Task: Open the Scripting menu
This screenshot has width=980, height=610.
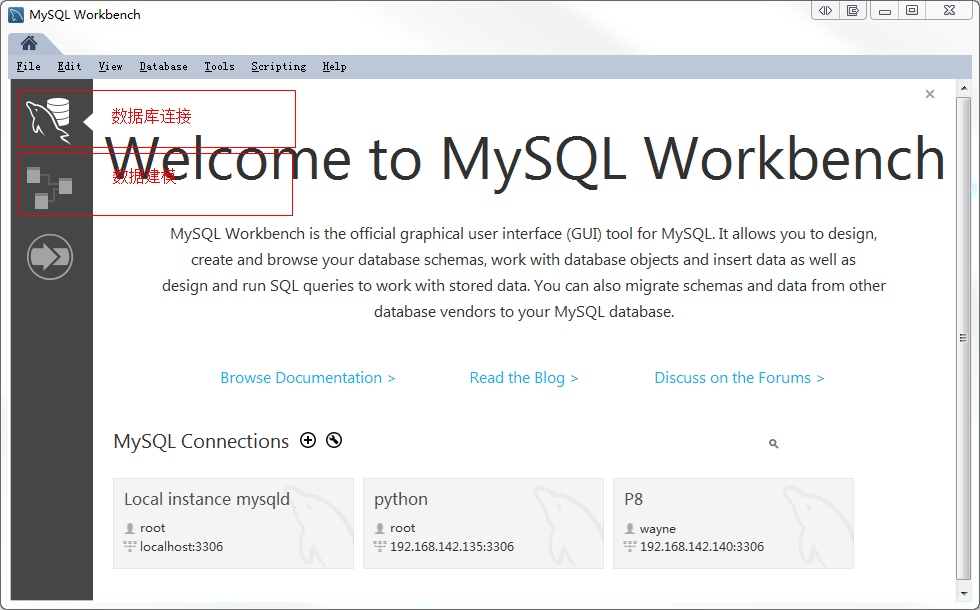Action: point(279,66)
